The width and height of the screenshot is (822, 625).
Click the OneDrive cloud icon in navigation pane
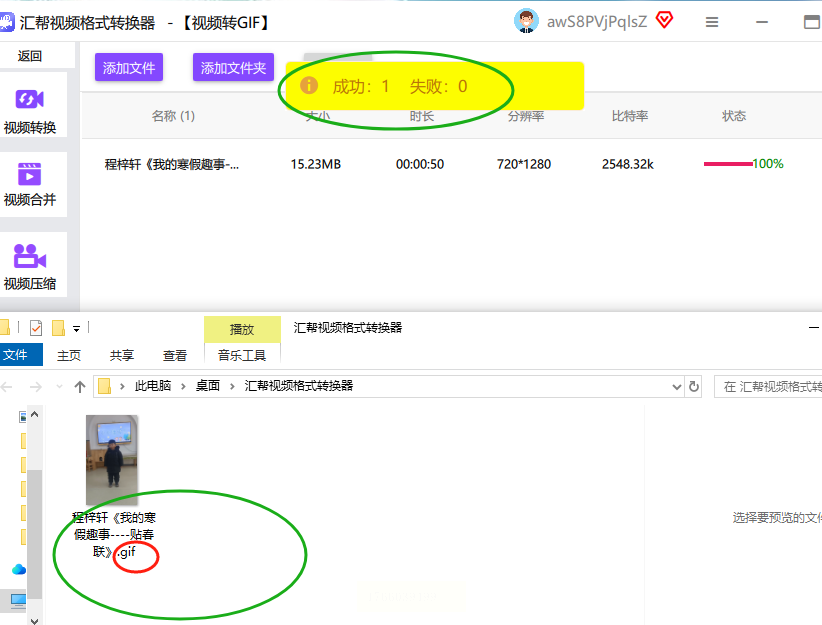19,569
